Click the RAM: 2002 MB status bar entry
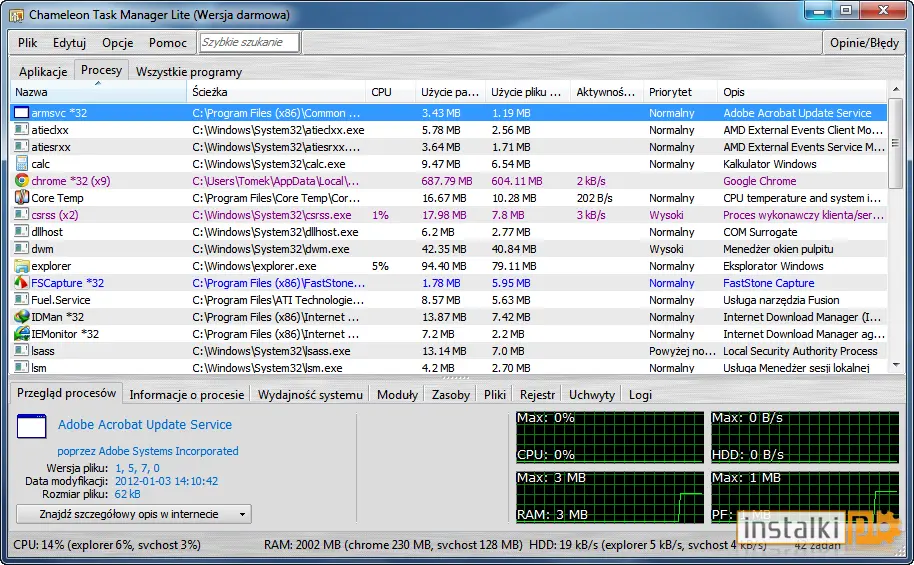 (x=393, y=545)
